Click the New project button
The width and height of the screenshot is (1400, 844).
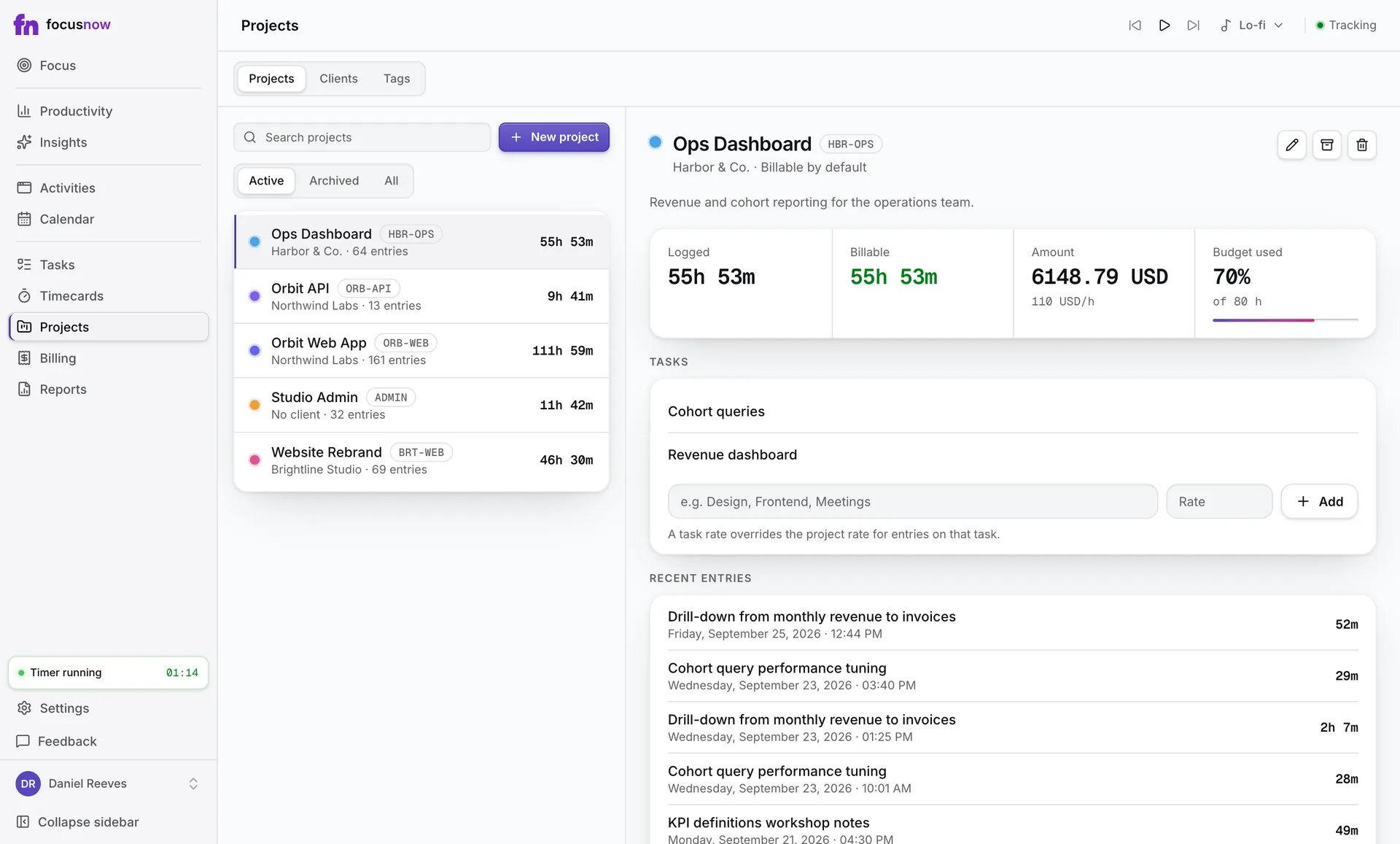(x=554, y=137)
